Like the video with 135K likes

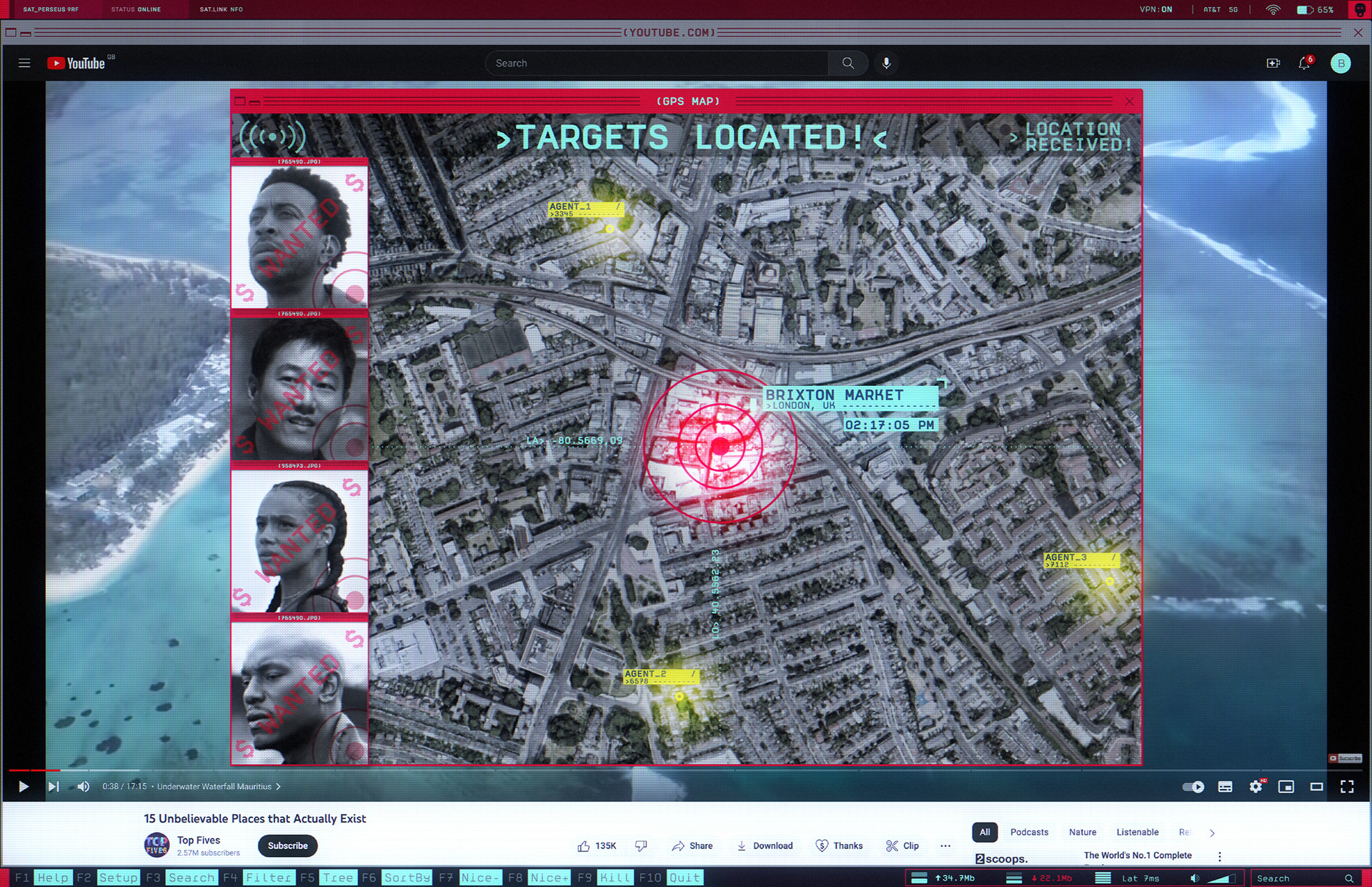coord(597,846)
